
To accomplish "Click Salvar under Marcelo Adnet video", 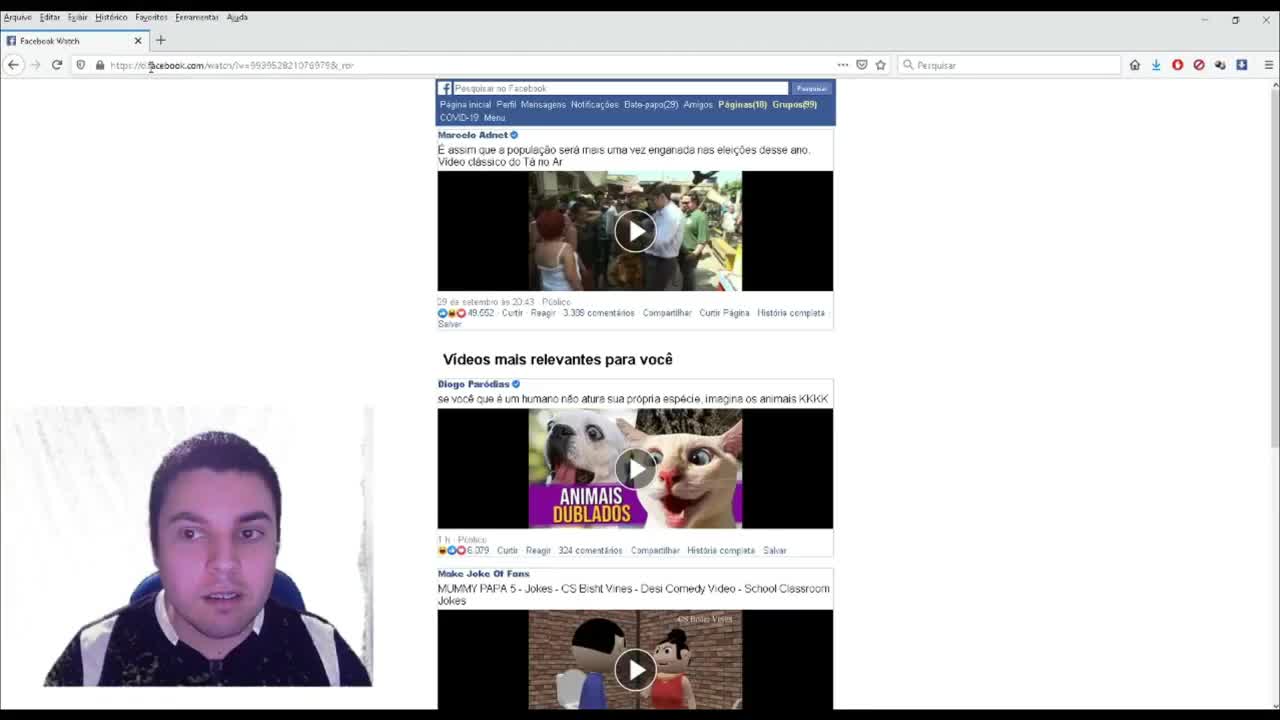I will 449,324.
